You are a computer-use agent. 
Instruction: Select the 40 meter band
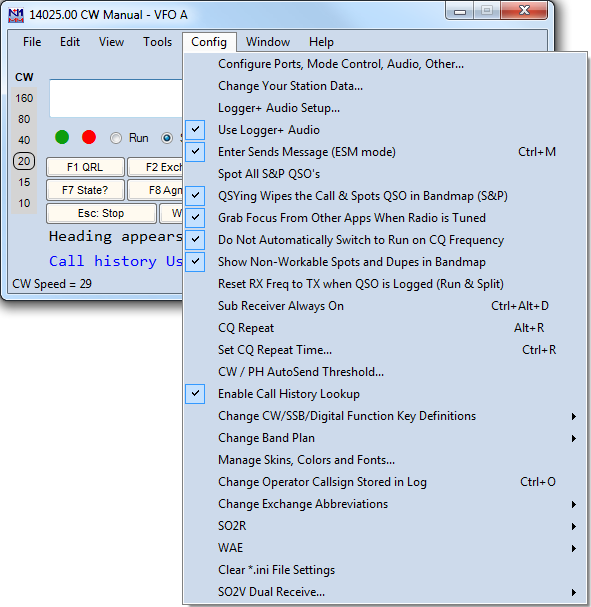point(24,140)
